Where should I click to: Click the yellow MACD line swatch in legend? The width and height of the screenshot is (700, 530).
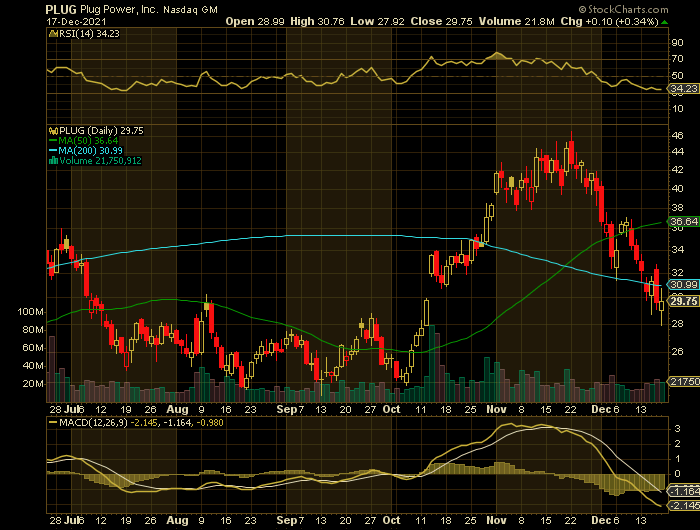pos(53,422)
